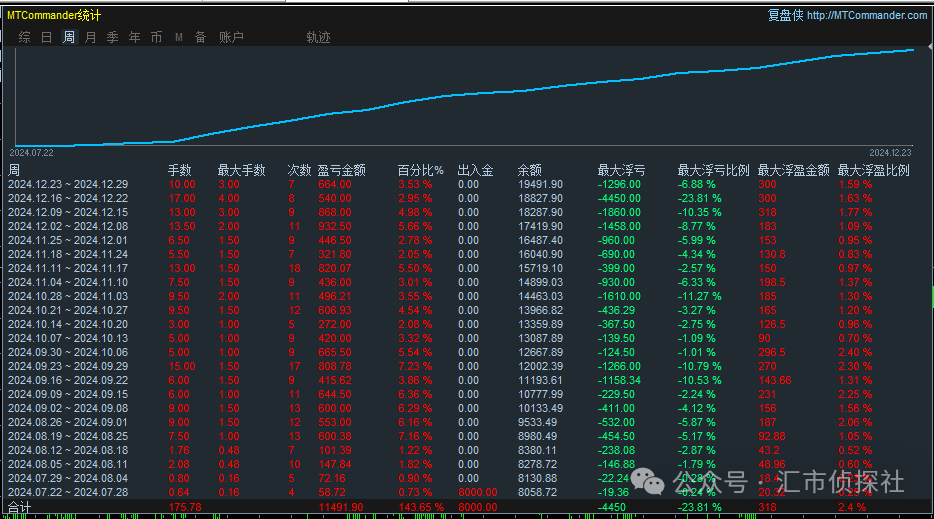This screenshot has width=934, height=519.
Task: Select week row 2024.08.05 ~ 2024.08.11
Action: [467, 464]
